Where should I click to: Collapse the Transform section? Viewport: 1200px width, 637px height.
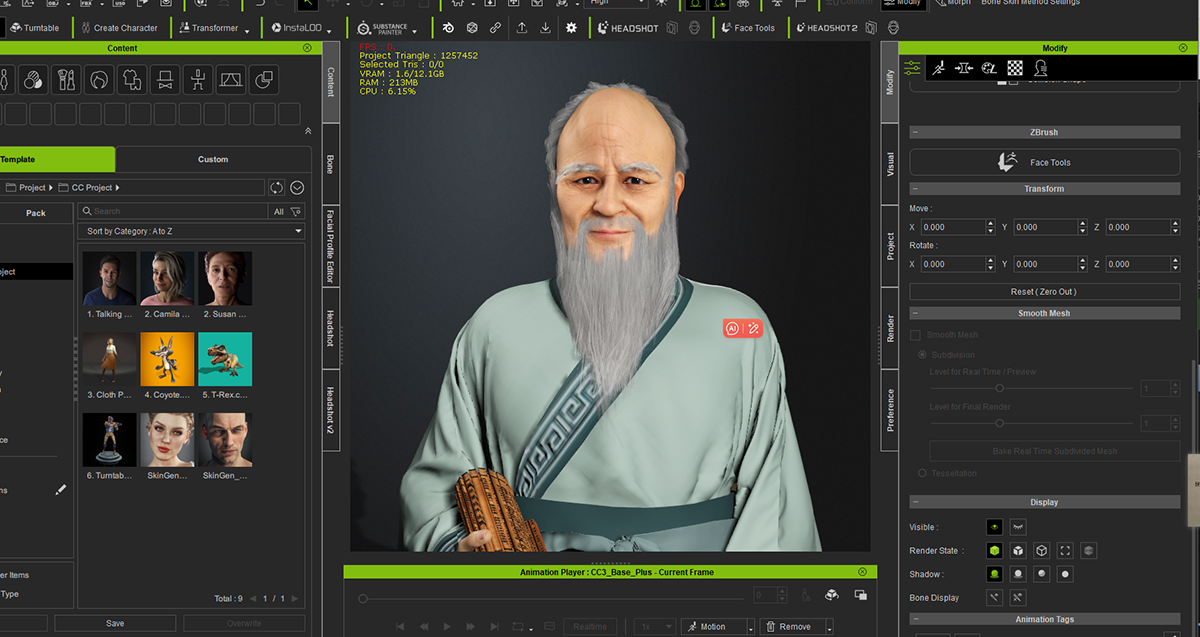coord(915,189)
